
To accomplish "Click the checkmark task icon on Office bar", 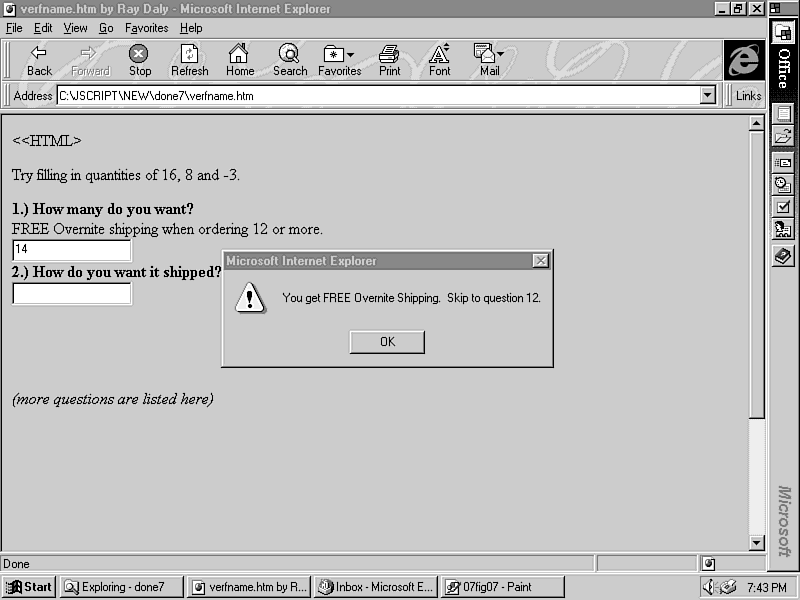I will [x=783, y=207].
